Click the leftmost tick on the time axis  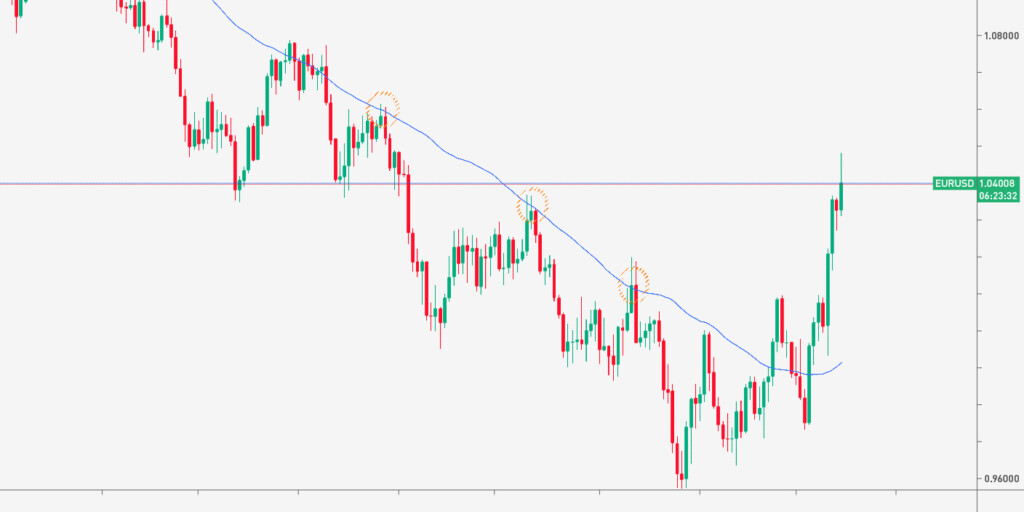point(102,491)
